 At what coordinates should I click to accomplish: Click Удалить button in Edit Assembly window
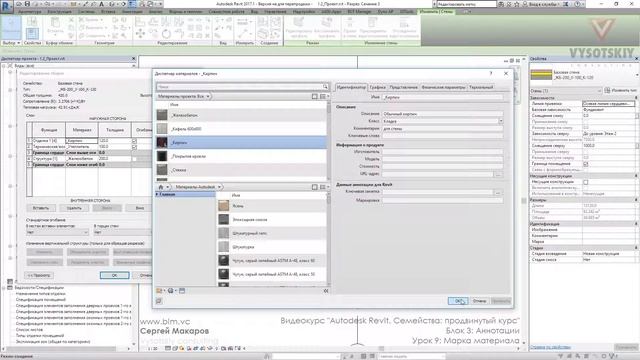(74, 208)
